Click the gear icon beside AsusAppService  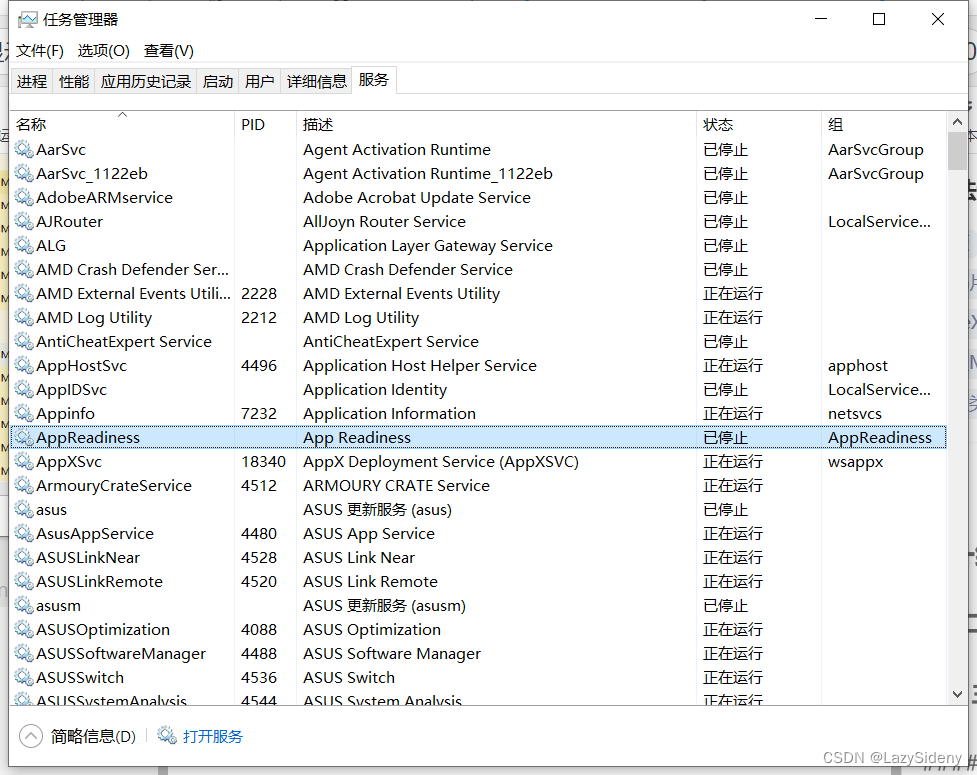pos(24,533)
